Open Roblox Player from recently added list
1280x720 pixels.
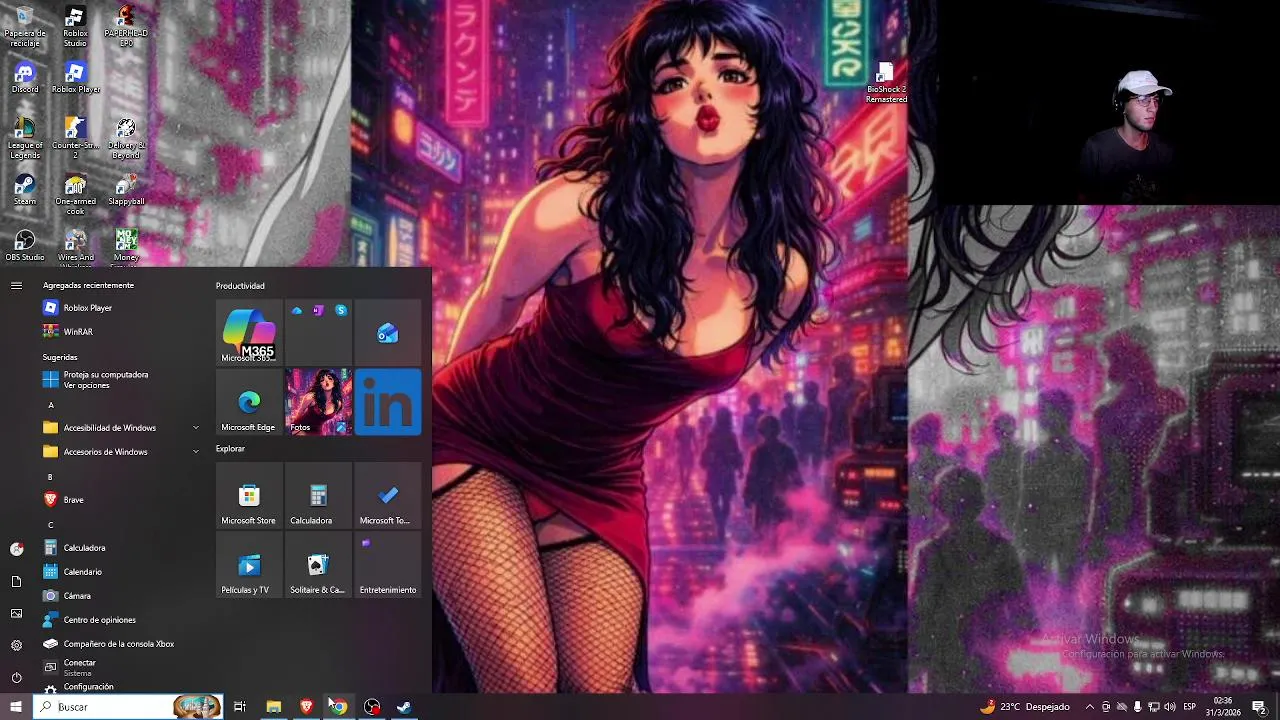[x=120, y=308]
